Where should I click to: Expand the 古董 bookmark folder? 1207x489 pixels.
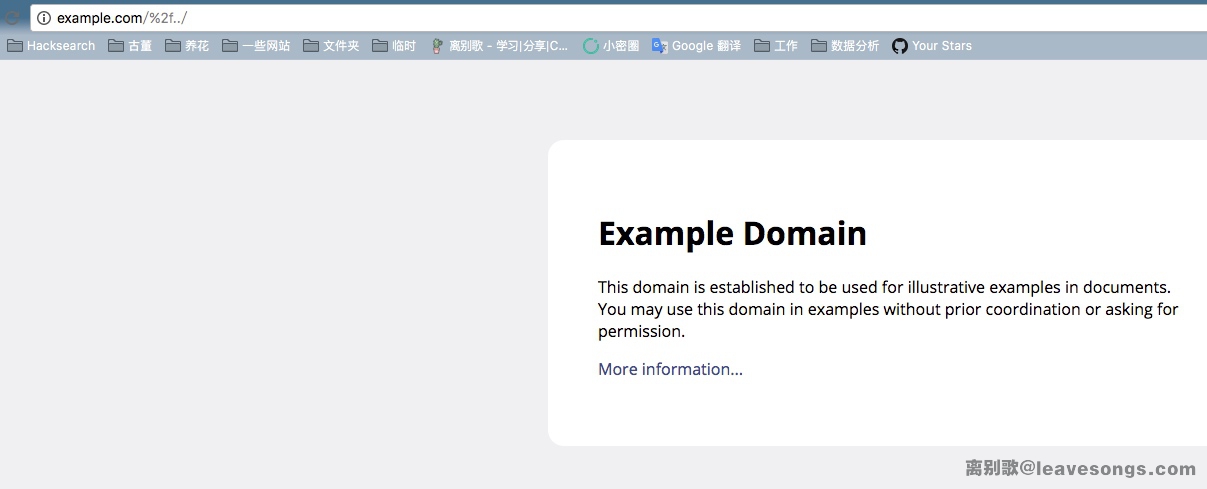click(x=130, y=46)
